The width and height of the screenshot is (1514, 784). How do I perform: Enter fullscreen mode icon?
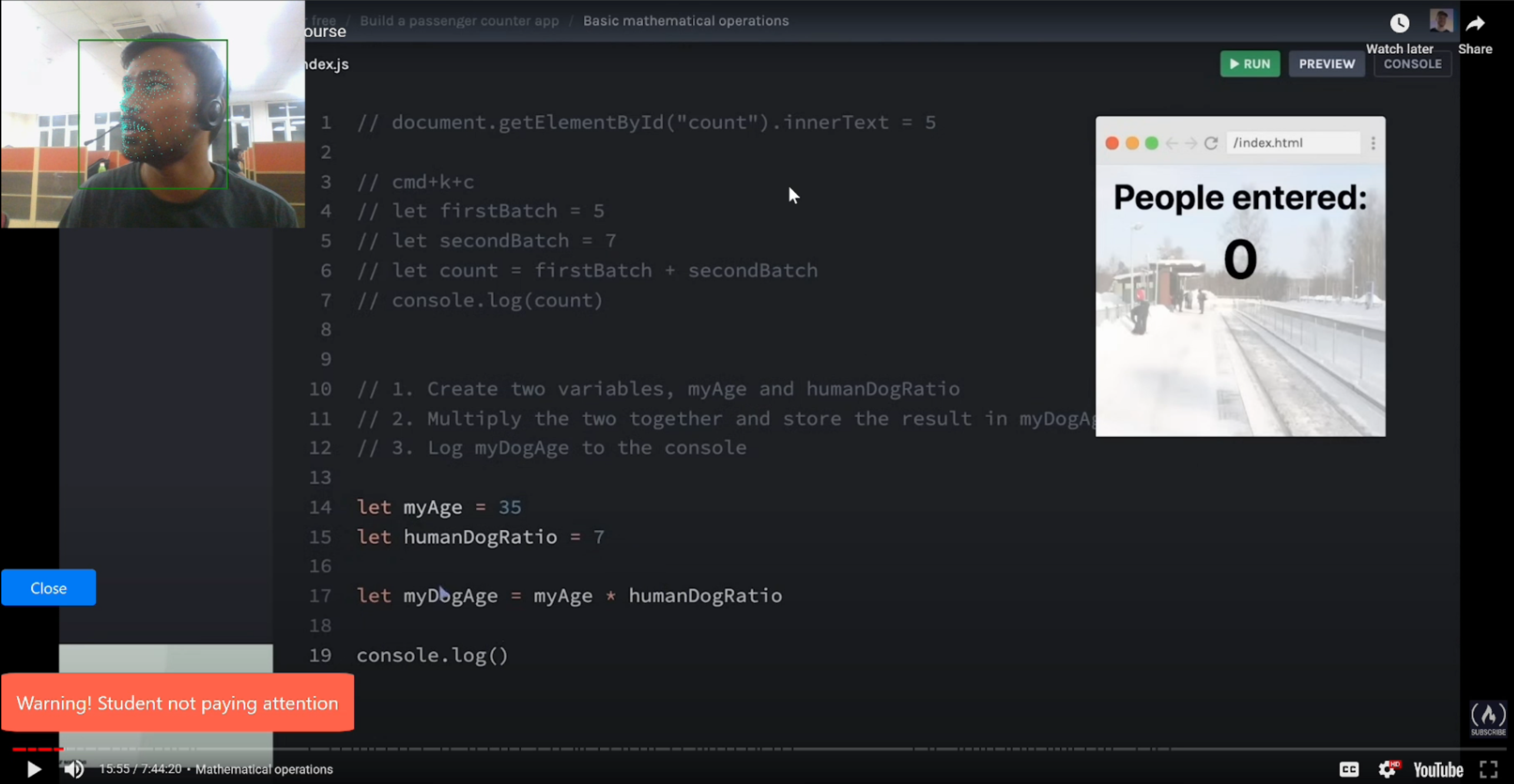point(1489,769)
